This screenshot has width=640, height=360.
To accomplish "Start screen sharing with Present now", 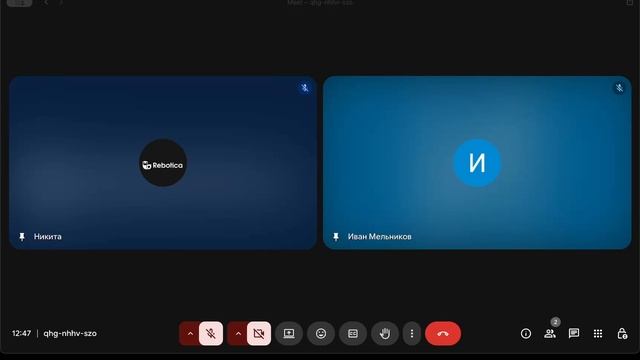I will click(289, 333).
